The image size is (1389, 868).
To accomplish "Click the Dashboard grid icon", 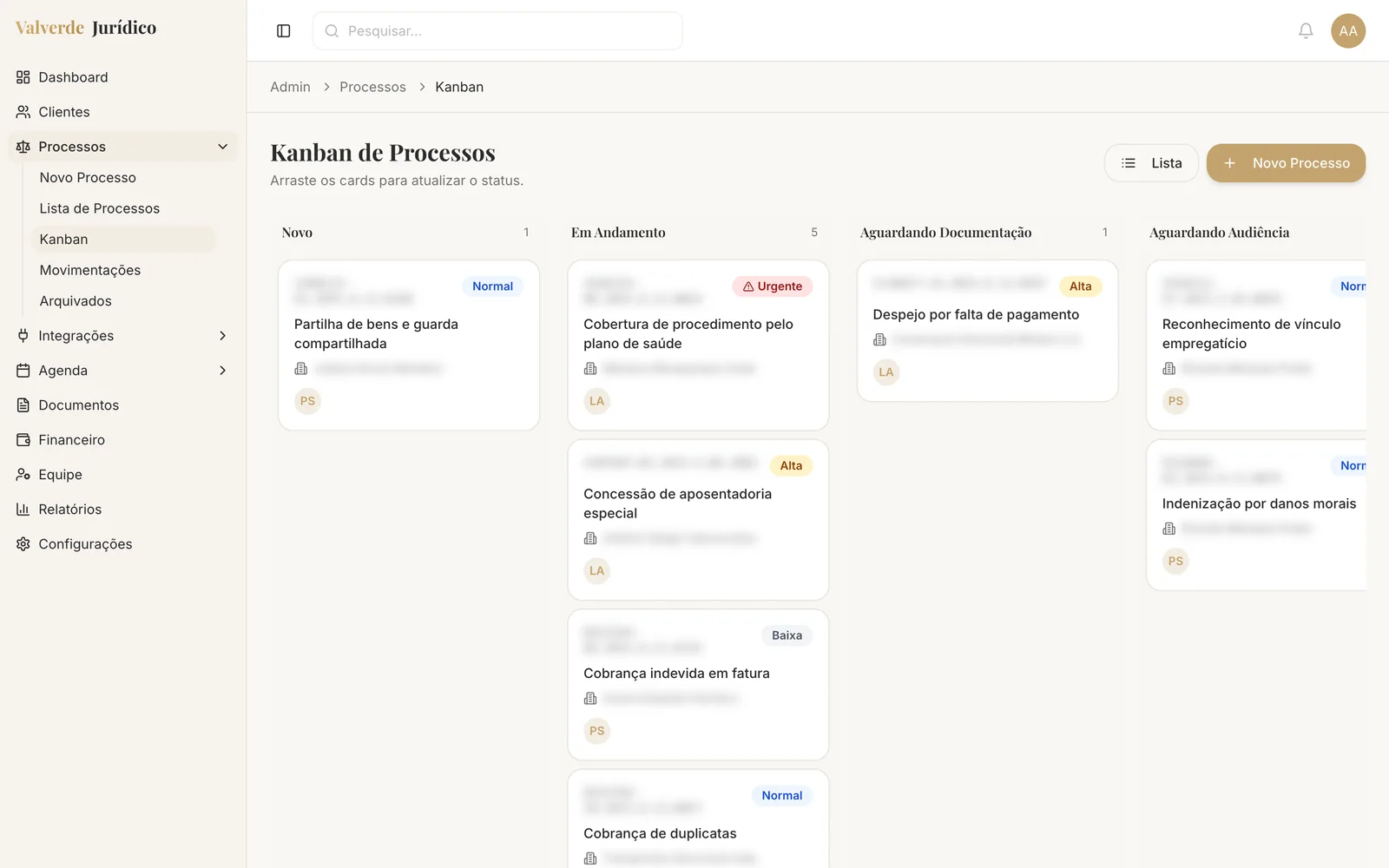I will pyautogui.click(x=23, y=77).
